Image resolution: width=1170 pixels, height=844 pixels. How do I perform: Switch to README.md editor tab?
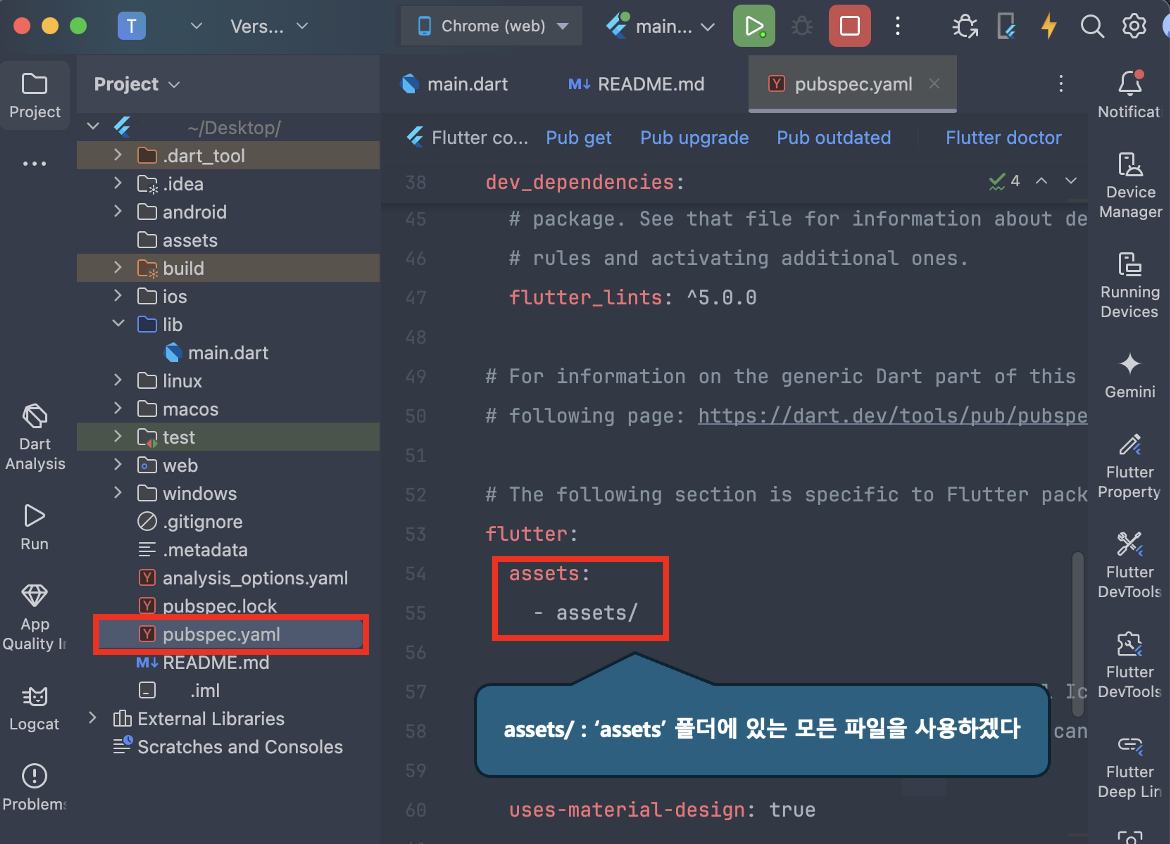pyautogui.click(x=636, y=84)
